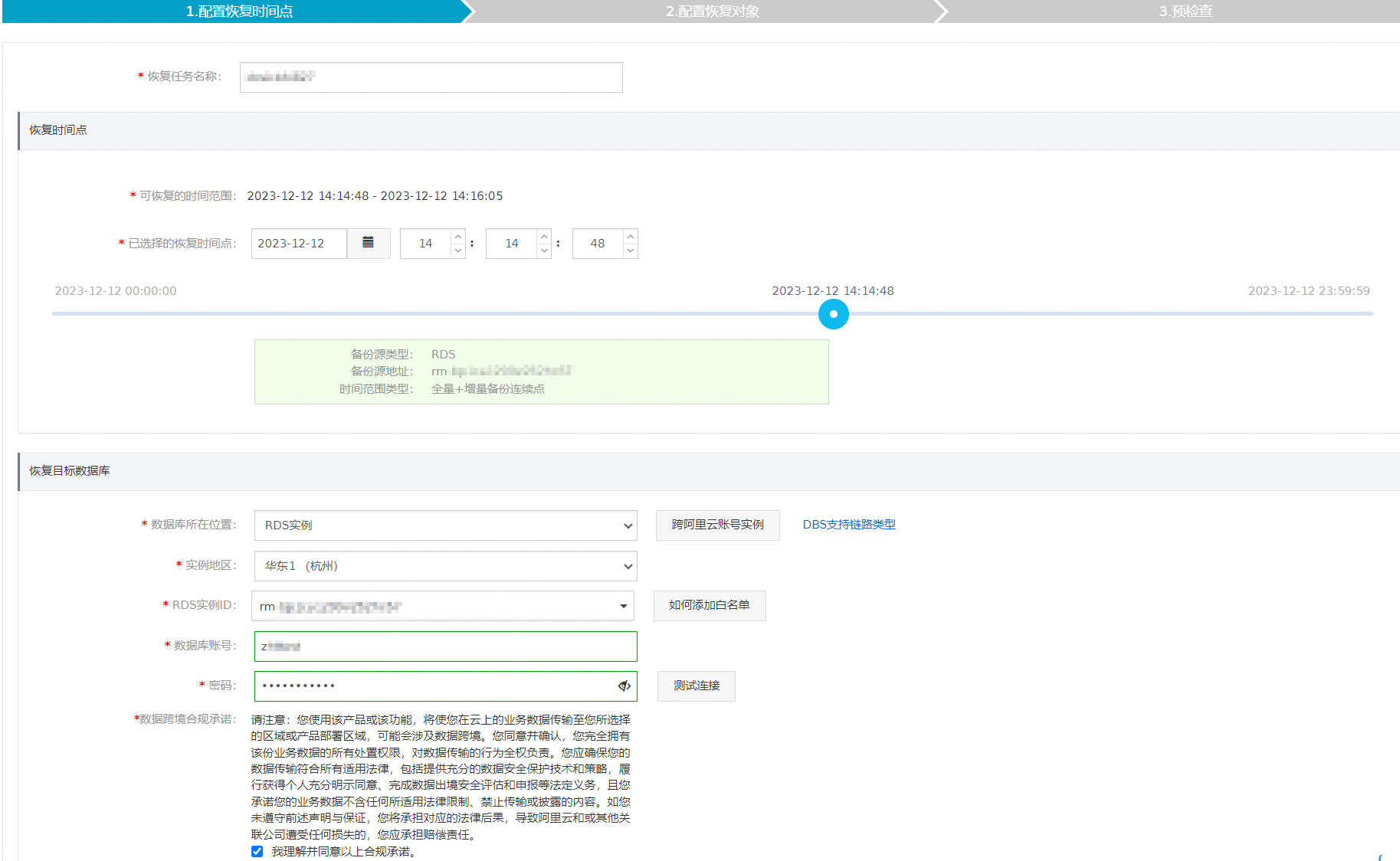The image size is (1400, 861).
Task: Click the 跨阿里云账号实例 button
Action: click(717, 525)
